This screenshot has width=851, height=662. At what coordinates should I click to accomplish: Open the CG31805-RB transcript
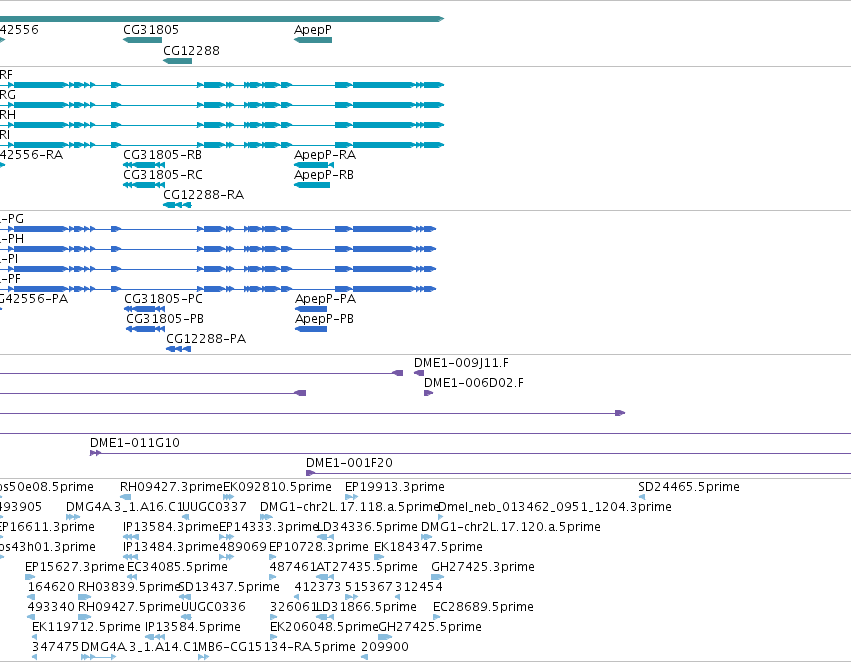(162, 155)
